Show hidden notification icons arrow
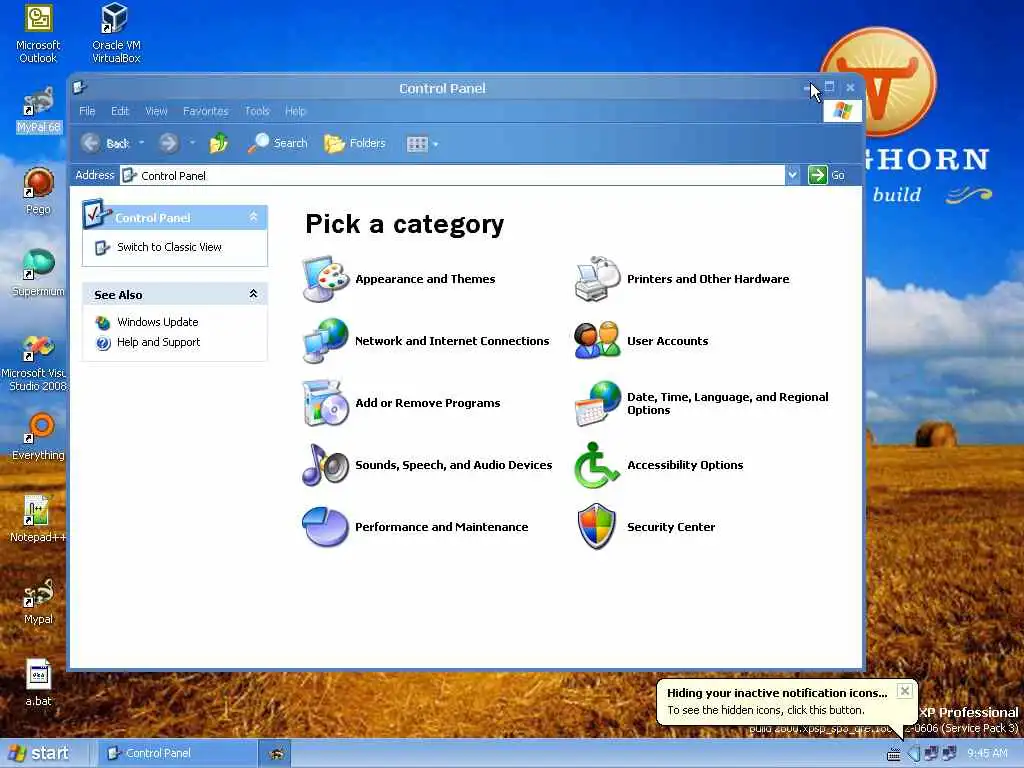The image size is (1024, 768). tap(914, 754)
